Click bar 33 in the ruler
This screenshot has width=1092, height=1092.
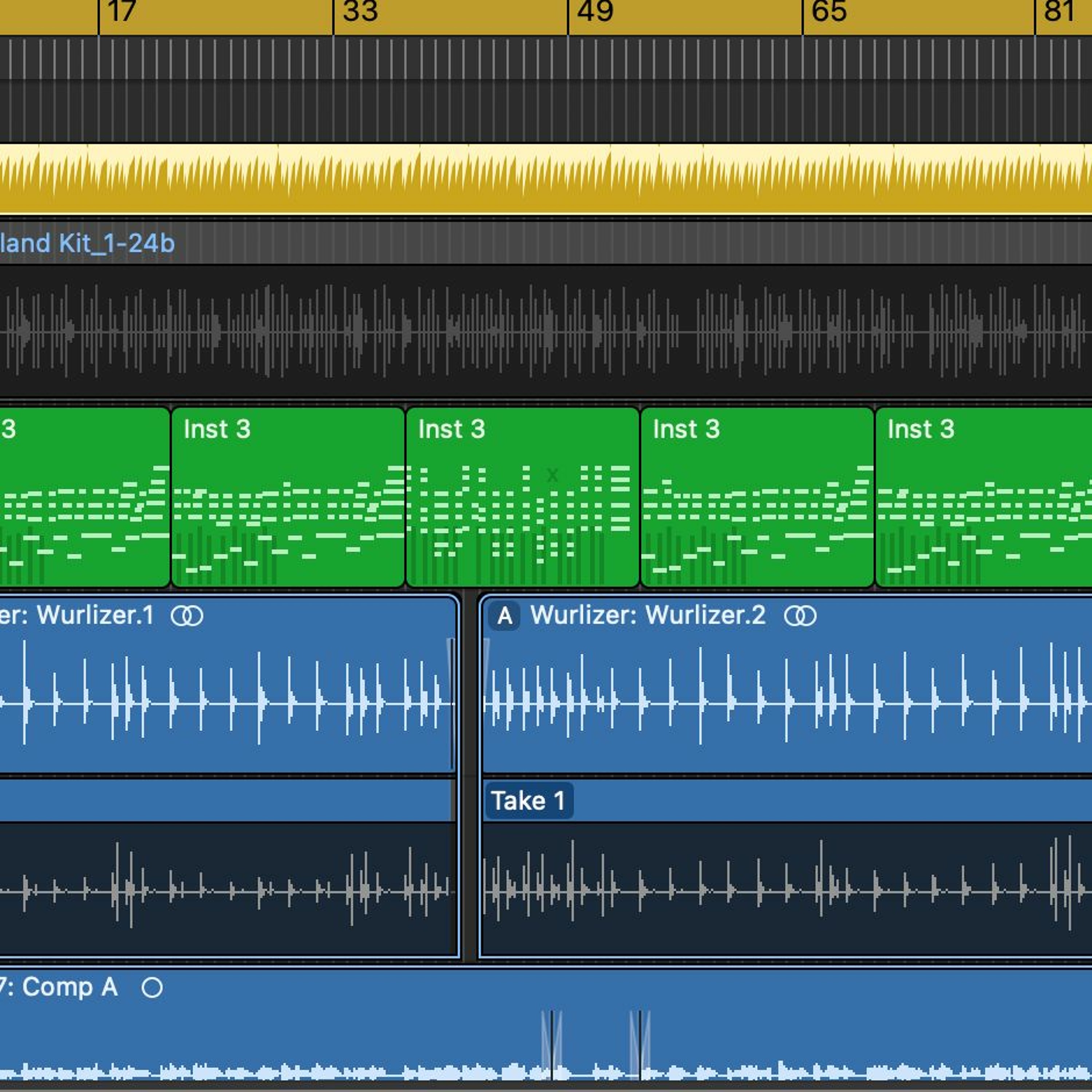pyautogui.click(x=360, y=12)
